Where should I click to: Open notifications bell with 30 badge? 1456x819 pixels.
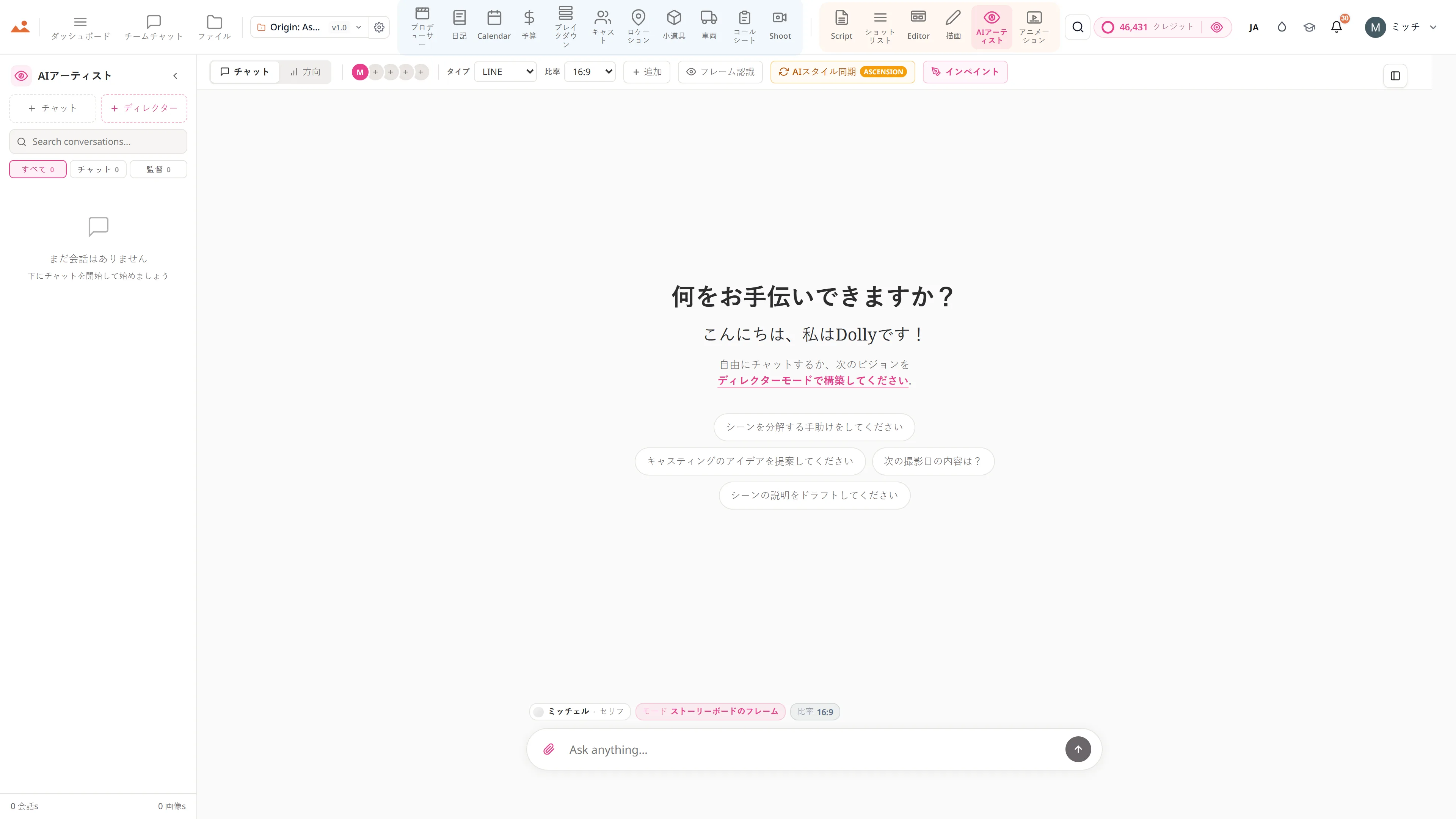tap(1337, 27)
